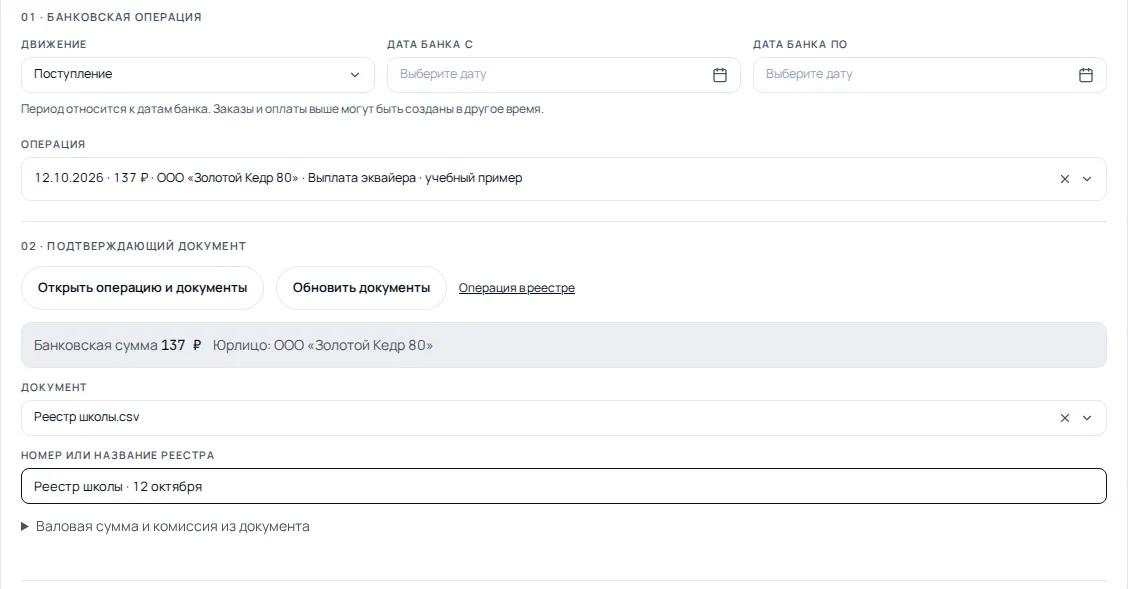Open the Операция в реестре link
Screen dimensions: 1128x589
click(517, 288)
